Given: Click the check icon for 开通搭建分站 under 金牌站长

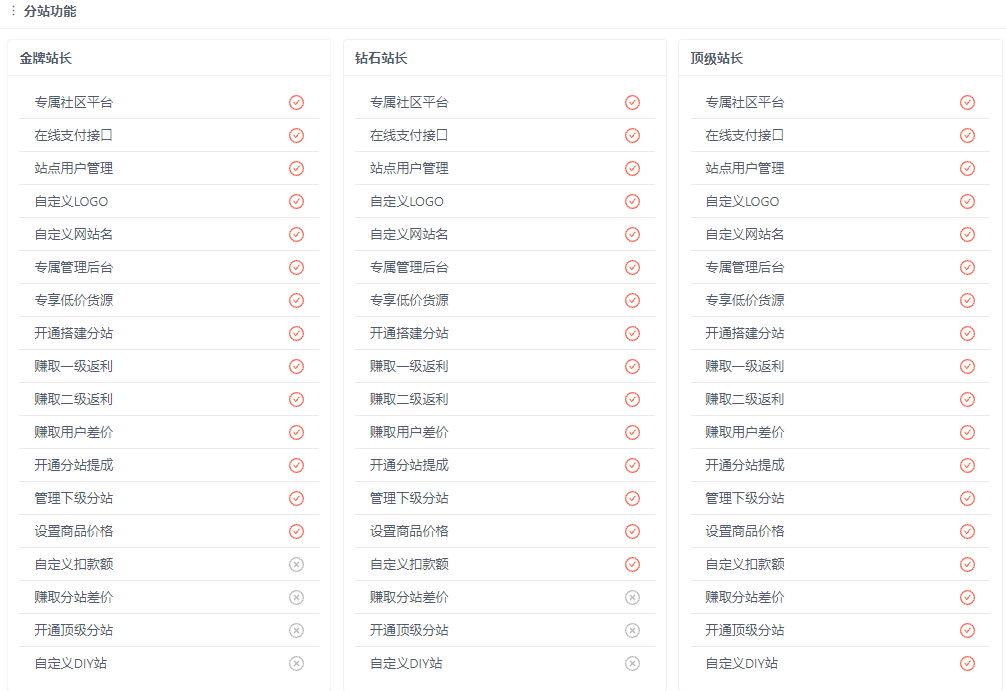Looking at the screenshot, I should [296, 334].
